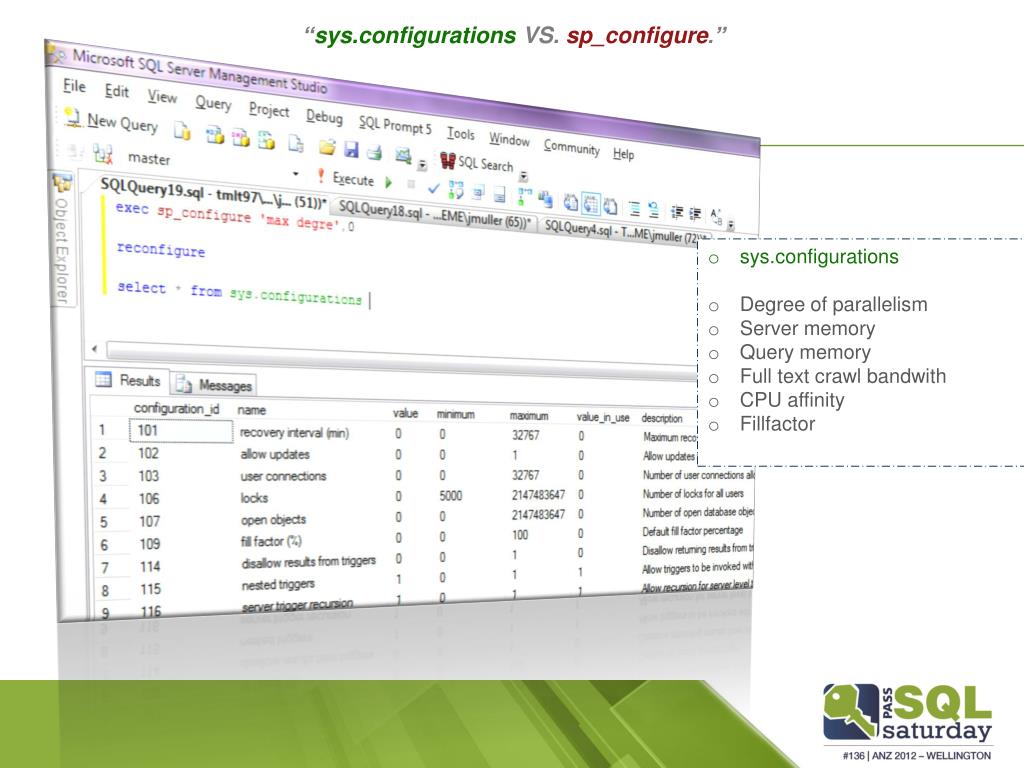Open the SQL Prompt 5 menu
Image resolution: width=1024 pixels, height=768 pixels.
(394, 124)
